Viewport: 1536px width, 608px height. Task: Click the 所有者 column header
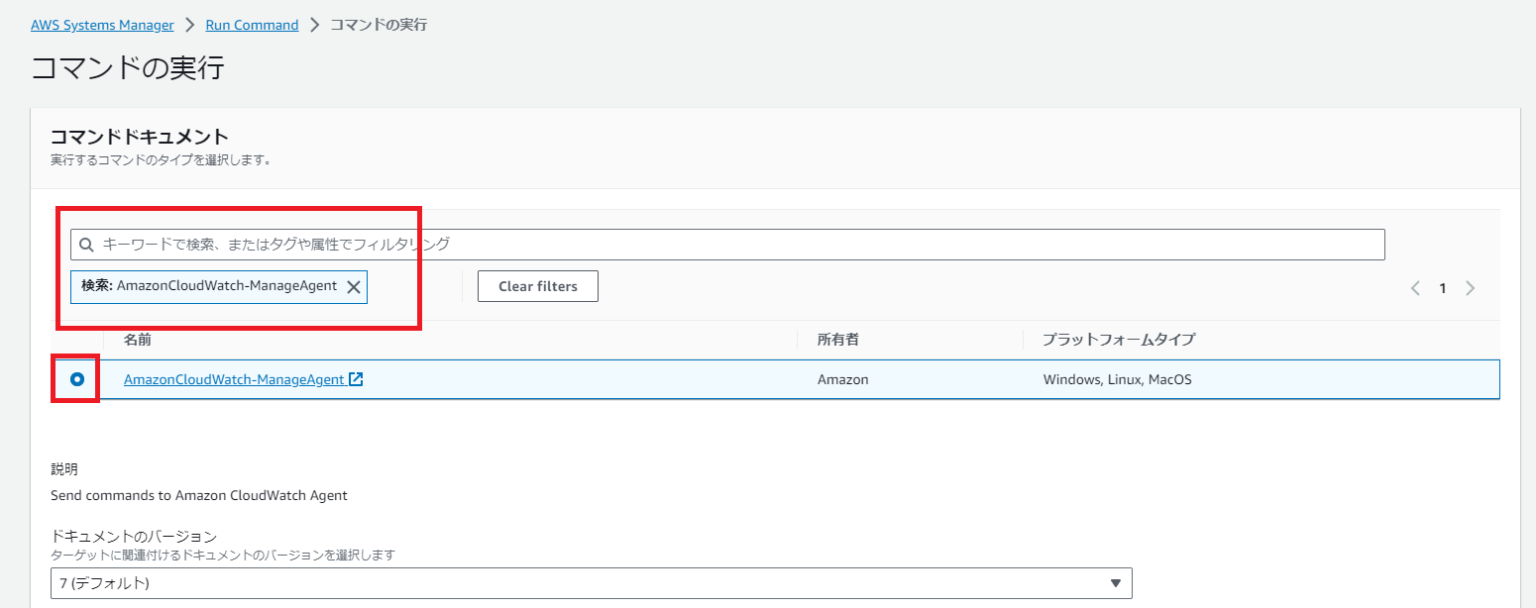point(838,339)
